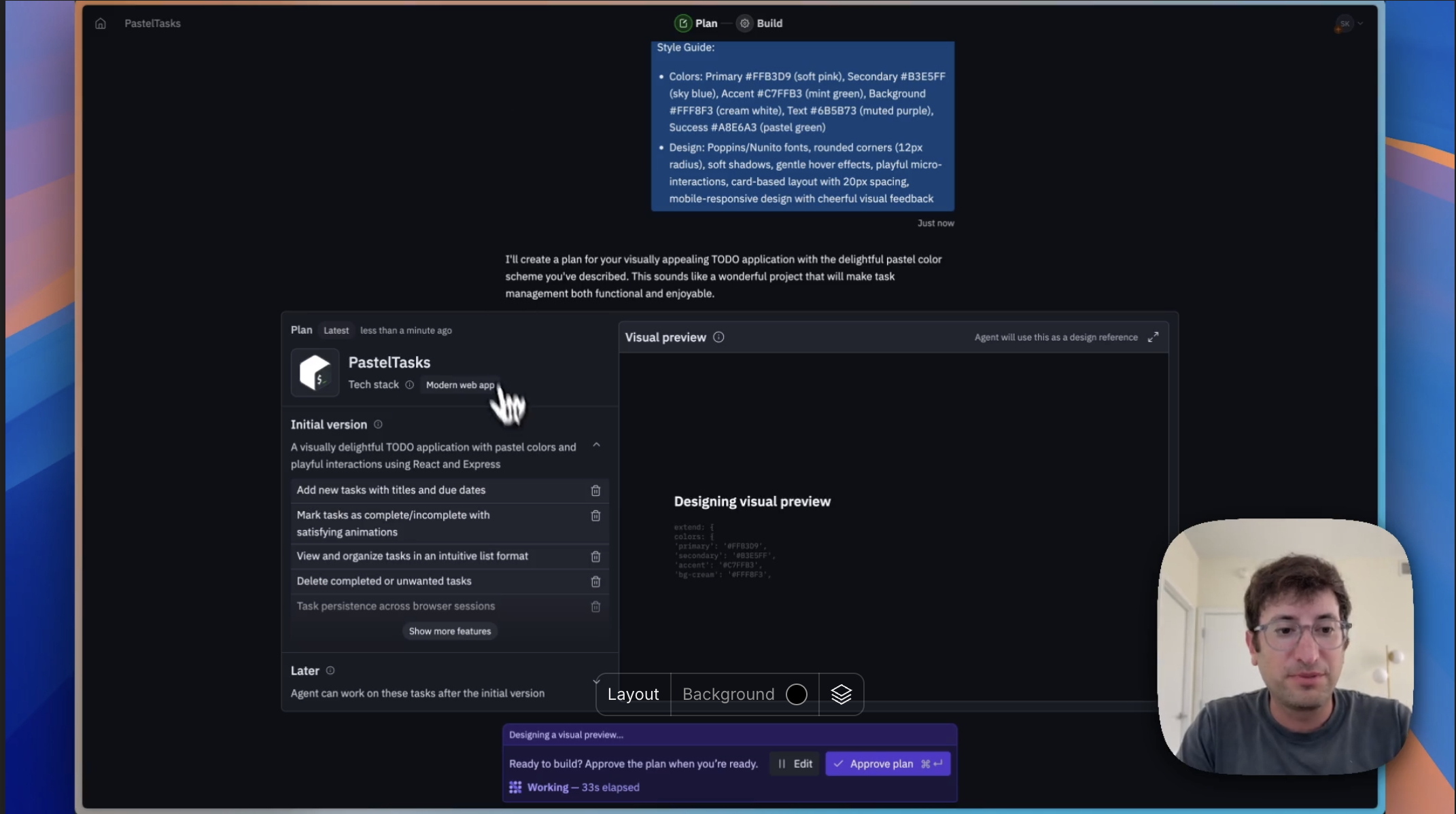Click the layers icon beside the Background toggle
The image size is (1456, 814).
[842, 694]
